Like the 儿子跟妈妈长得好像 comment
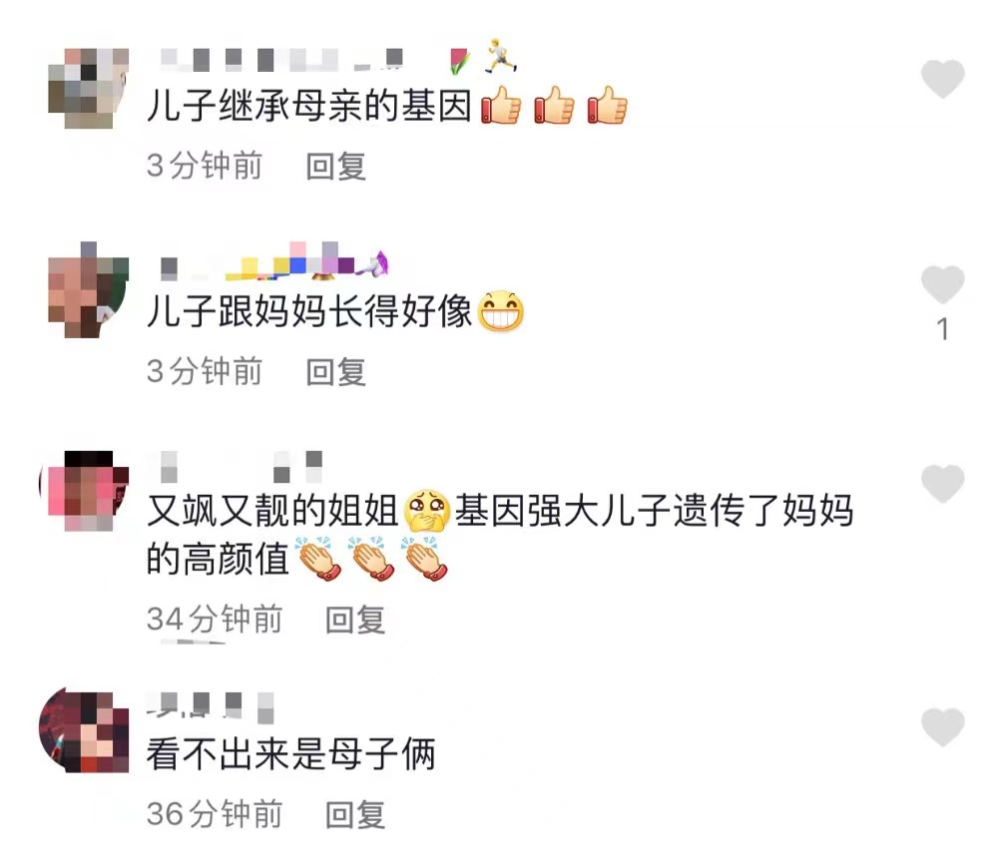 pyautogui.click(x=943, y=285)
